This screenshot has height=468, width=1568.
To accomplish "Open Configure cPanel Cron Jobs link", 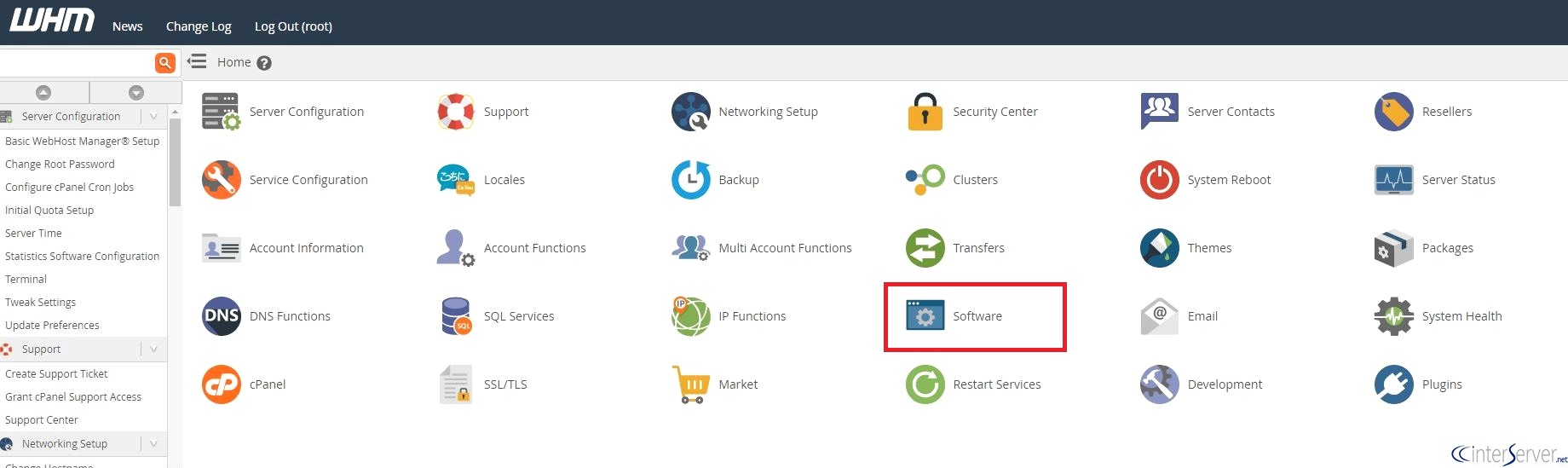I will click(x=69, y=187).
